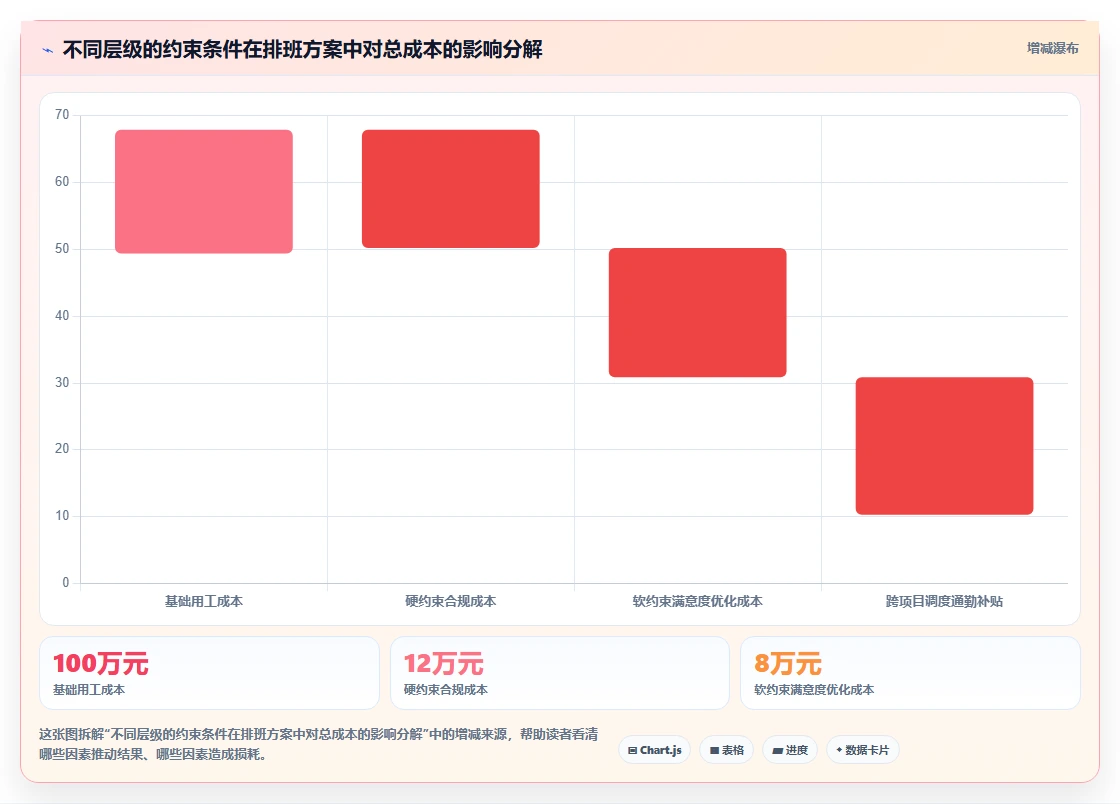Click the y-axis value 40

[x=62, y=316]
